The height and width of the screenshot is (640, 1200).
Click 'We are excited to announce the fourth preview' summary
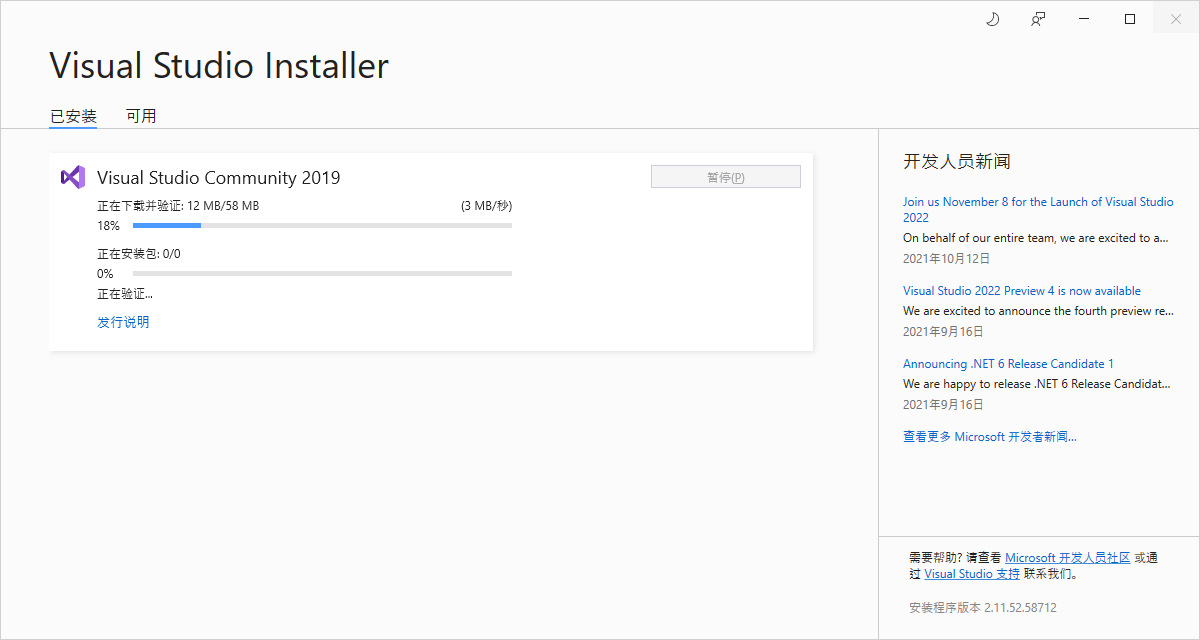point(1038,311)
